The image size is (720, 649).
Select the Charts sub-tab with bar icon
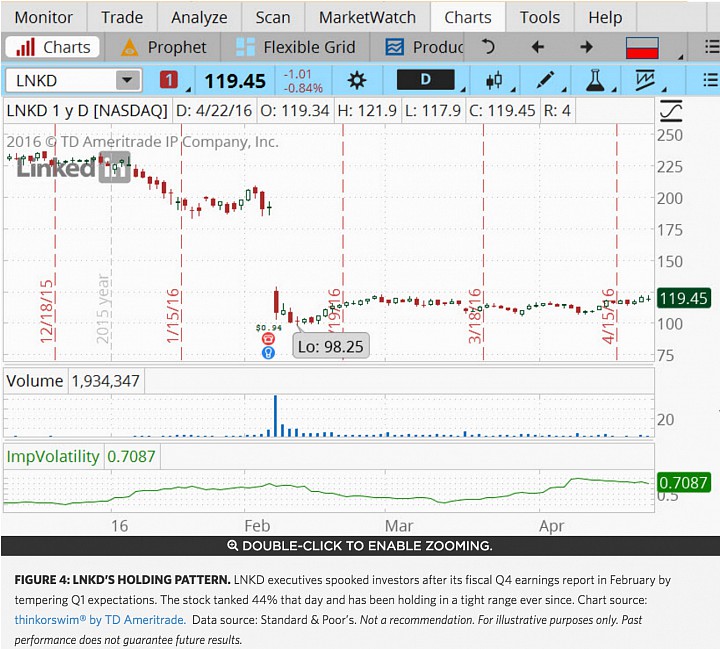tap(53, 47)
